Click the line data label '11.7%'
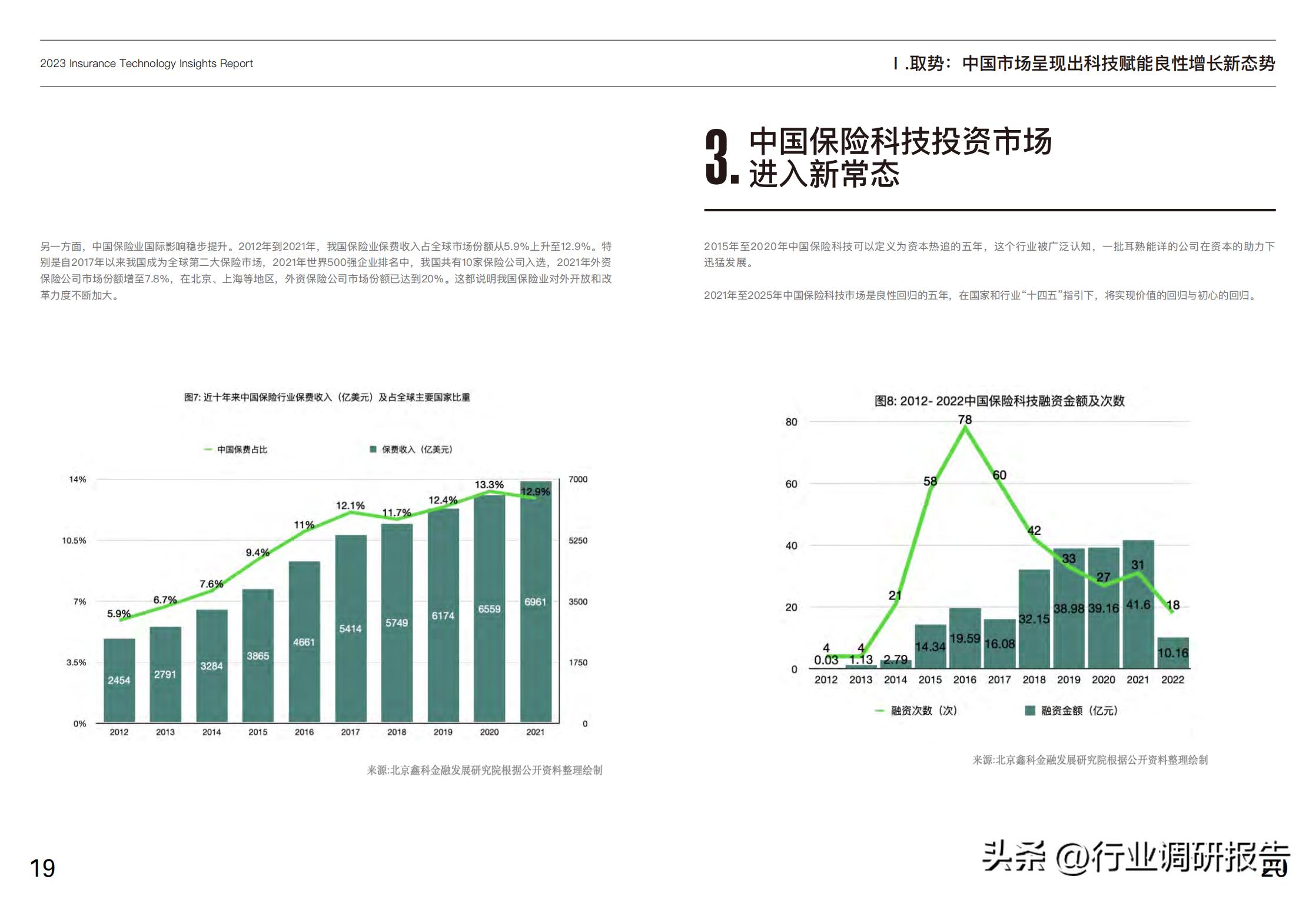This screenshot has height=899, width=1316. point(397,512)
